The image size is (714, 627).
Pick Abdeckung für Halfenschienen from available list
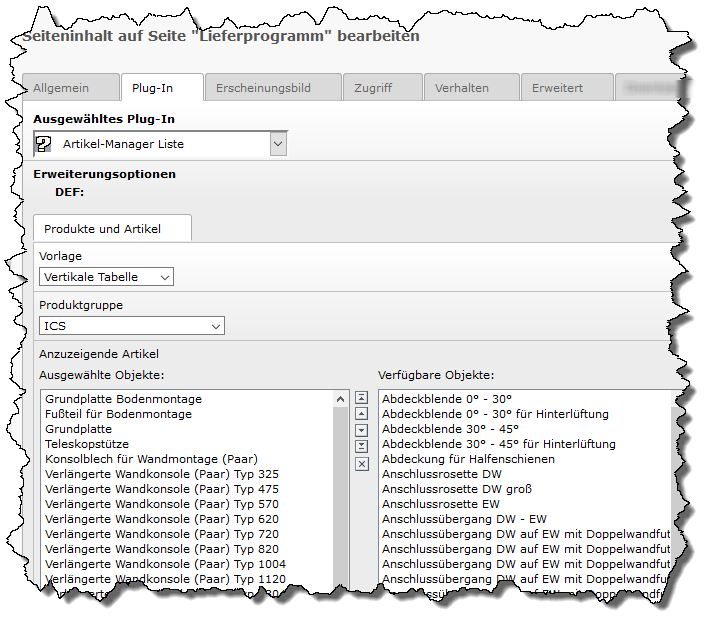click(468, 459)
